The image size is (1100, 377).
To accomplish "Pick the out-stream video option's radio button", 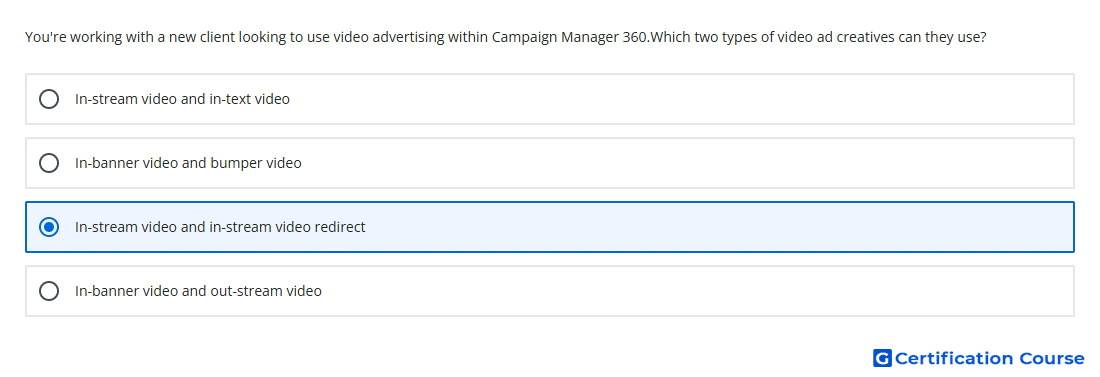I will [49, 291].
